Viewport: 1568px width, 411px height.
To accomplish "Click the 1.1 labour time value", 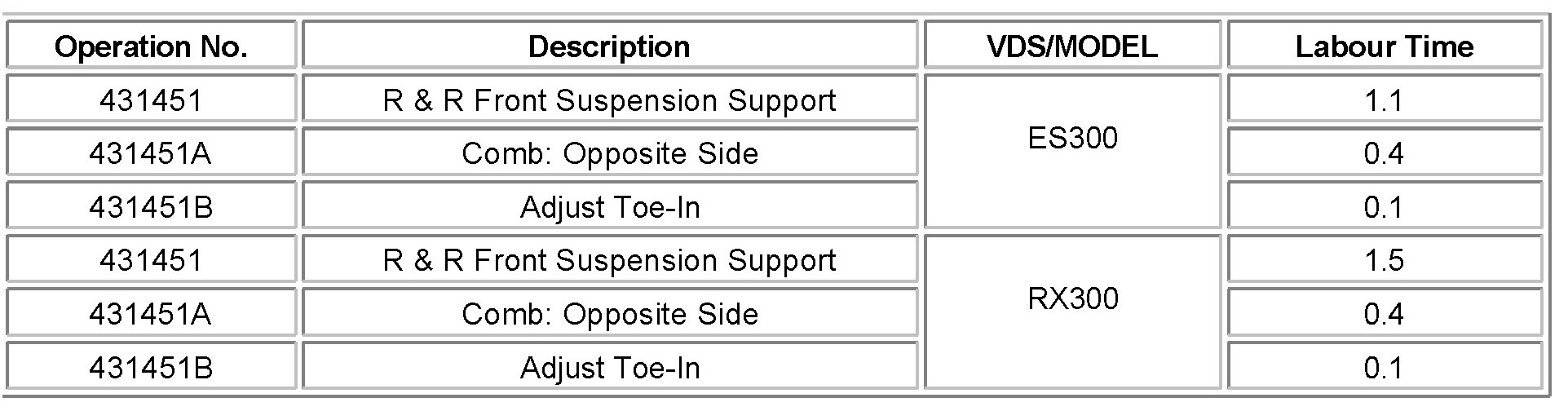I will pos(1384,100).
